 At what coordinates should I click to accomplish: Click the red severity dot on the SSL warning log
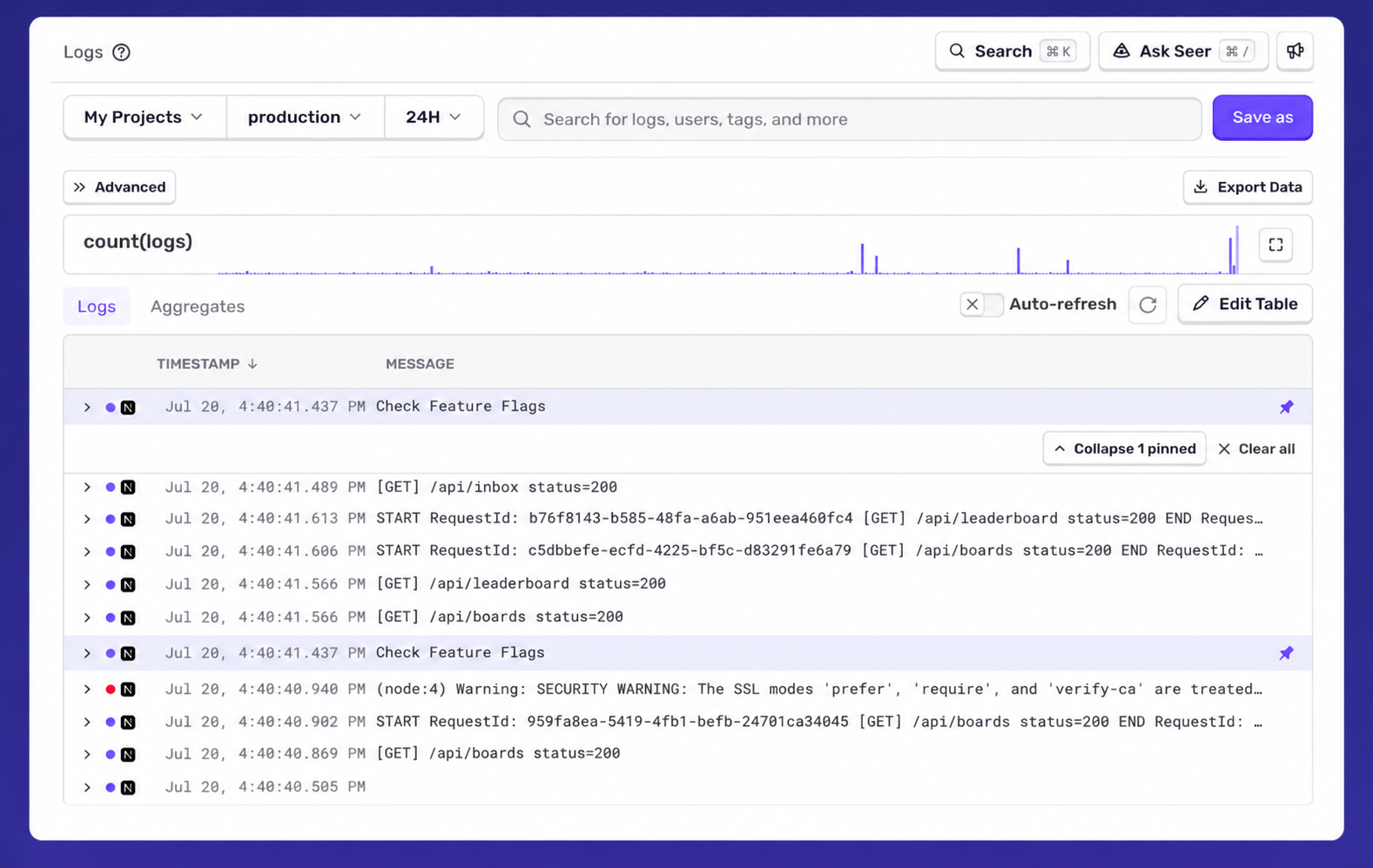coord(111,690)
